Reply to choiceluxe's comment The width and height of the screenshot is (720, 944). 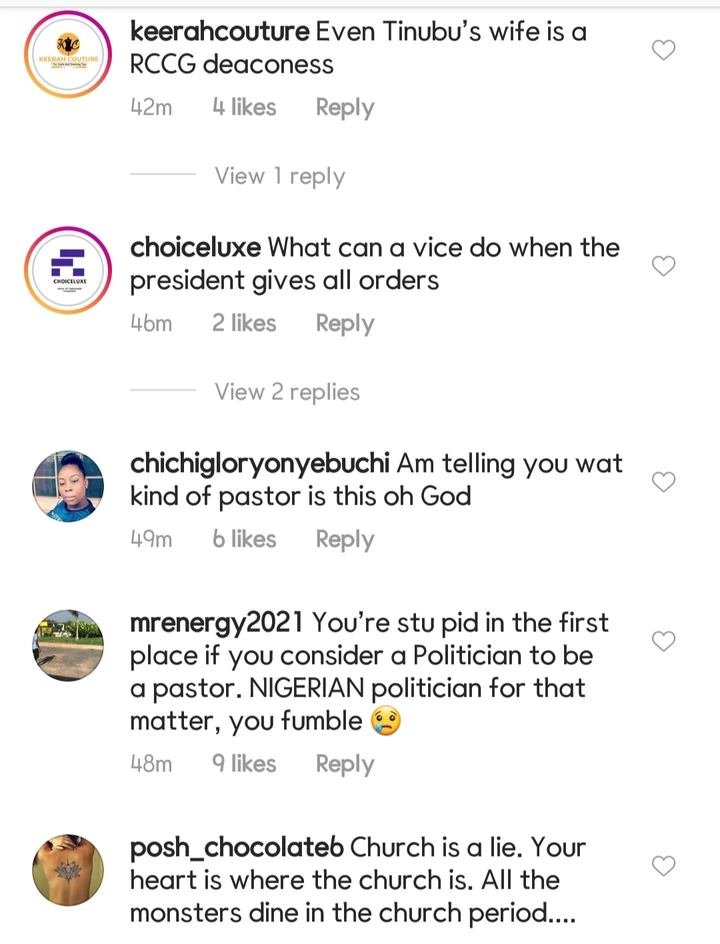tap(344, 323)
